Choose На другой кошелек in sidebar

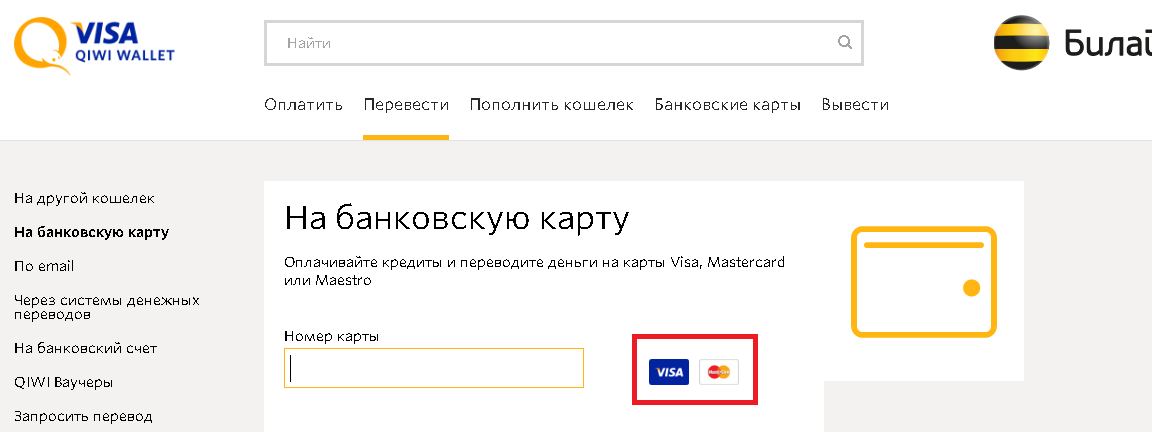(84, 199)
